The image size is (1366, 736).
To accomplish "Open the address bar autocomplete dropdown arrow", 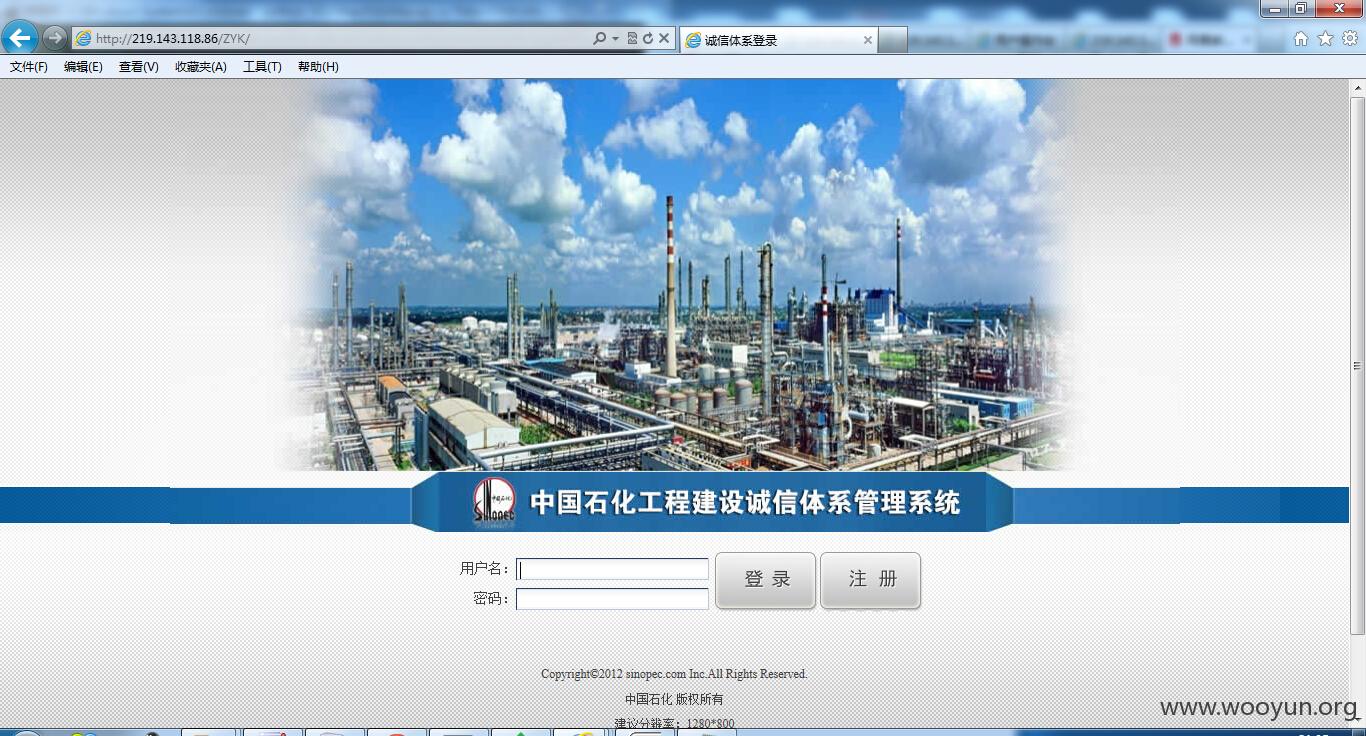I will coord(615,39).
